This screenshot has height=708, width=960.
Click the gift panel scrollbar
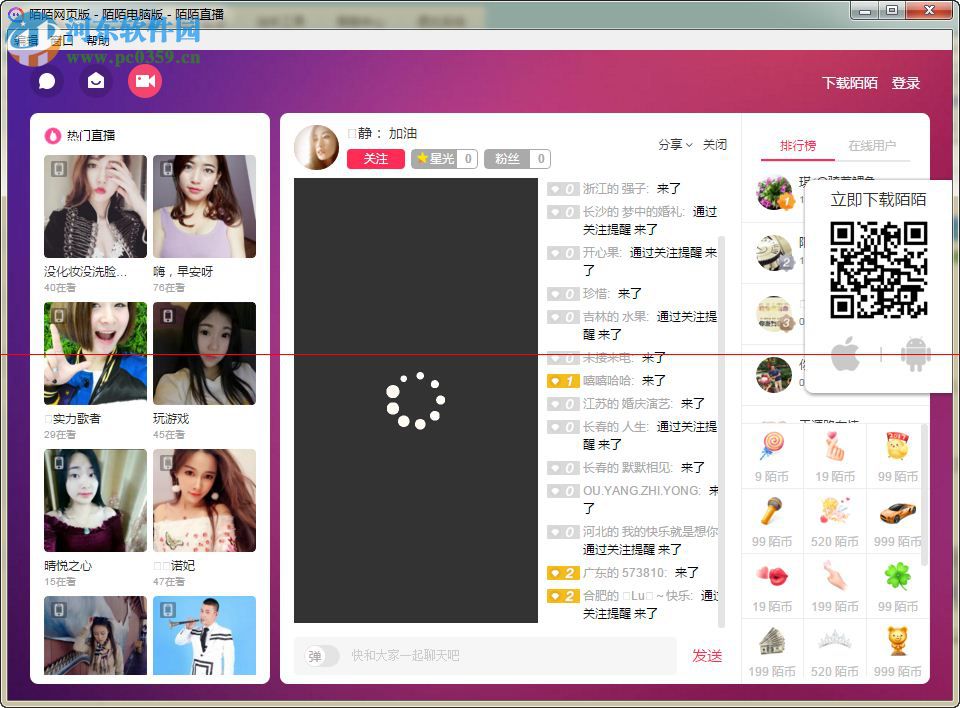924,494
